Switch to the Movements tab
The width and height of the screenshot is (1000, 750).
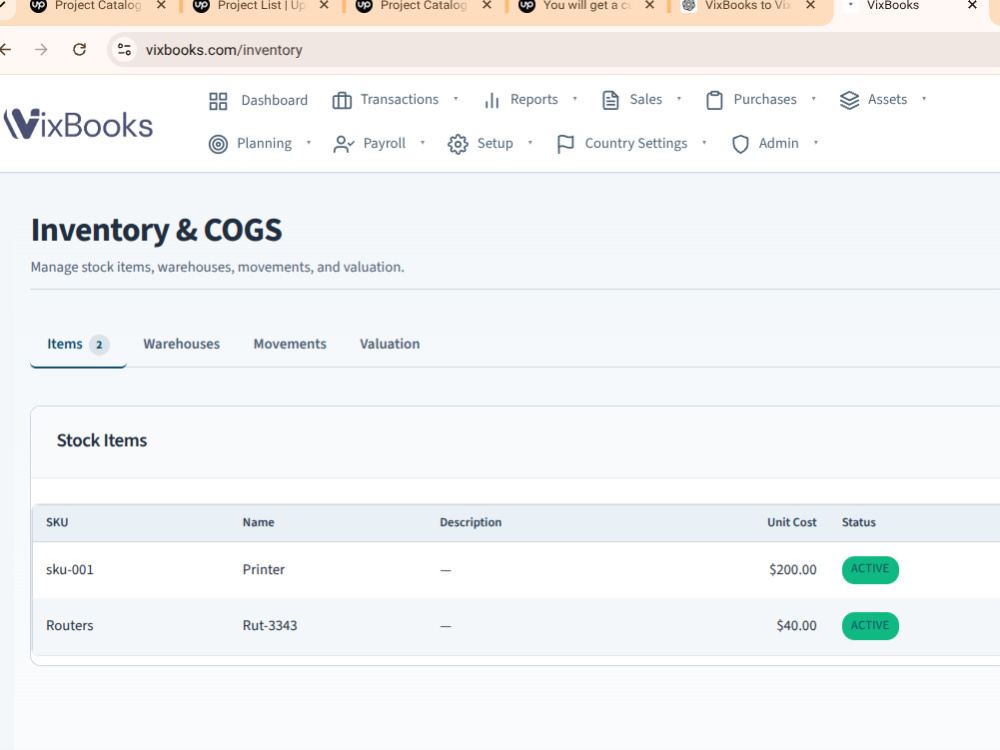[290, 344]
